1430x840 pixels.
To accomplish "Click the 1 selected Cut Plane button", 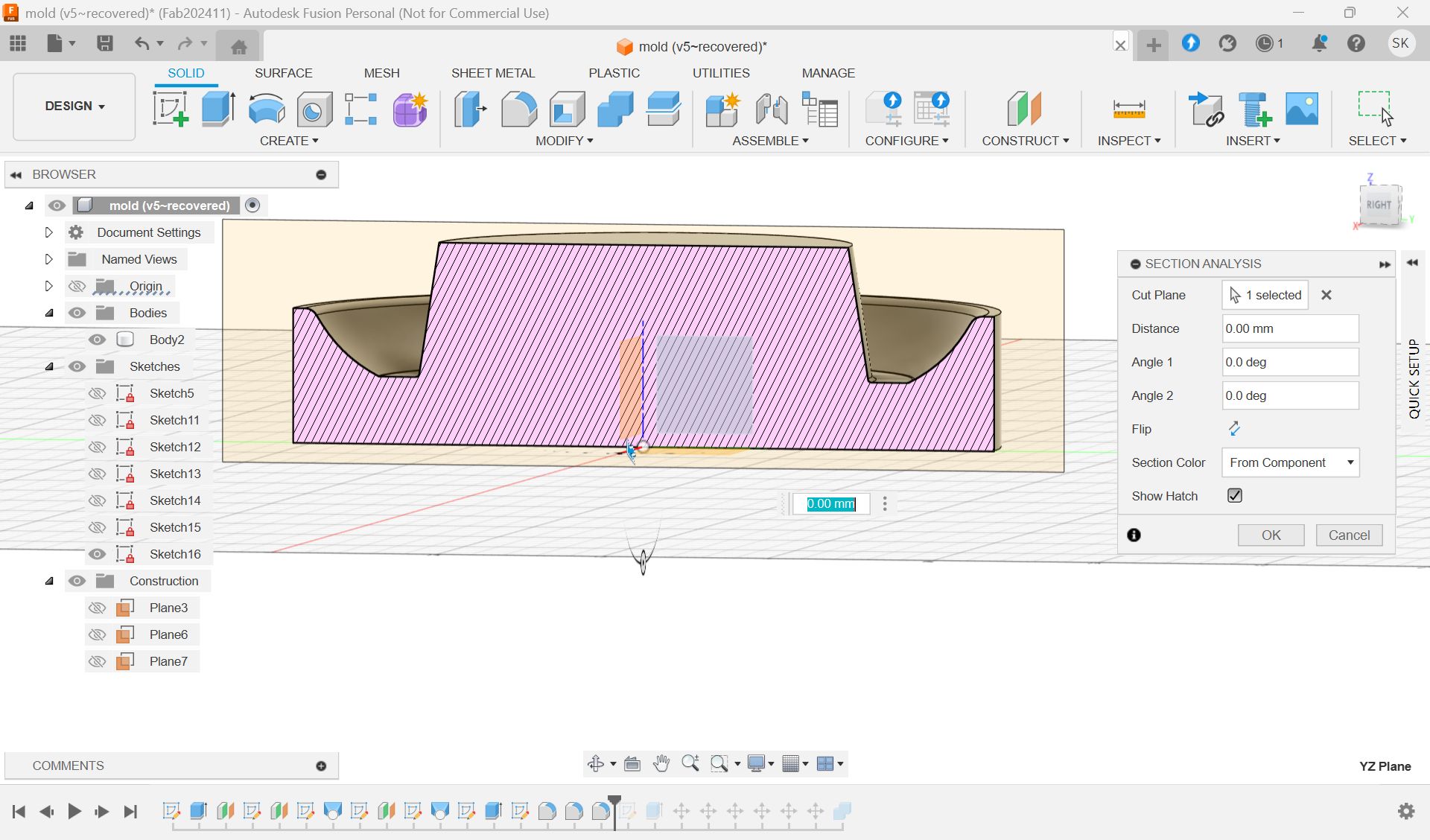I will [1265, 295].
